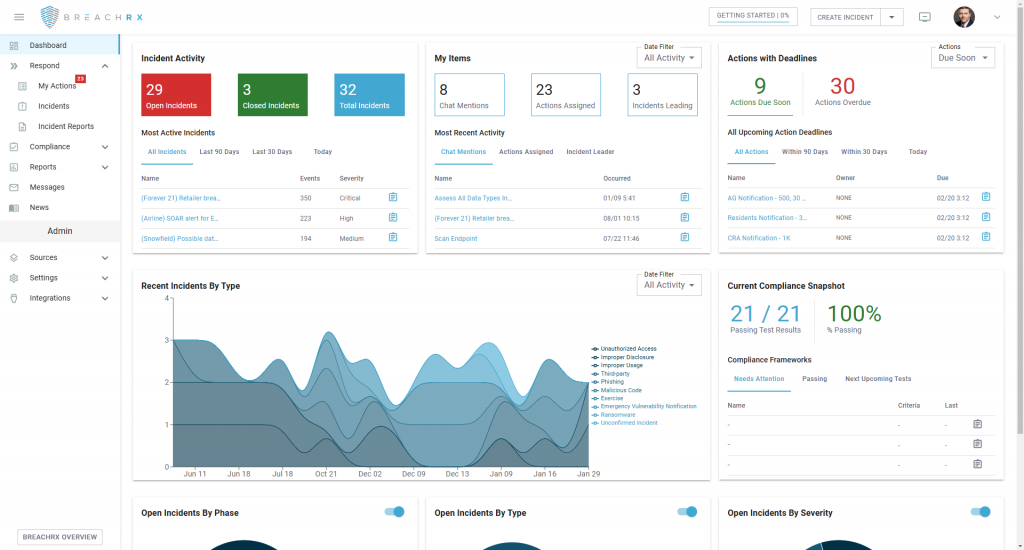This screenshot has height=550, width=1024.
Task: Open the Actions Due Soon dropdown
Action: click(x=963, y=57)
